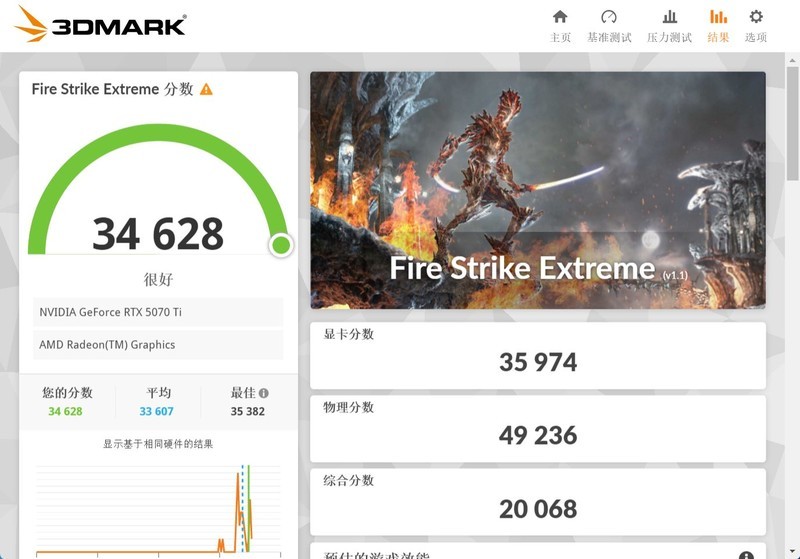Viewport: 800px width, 559px height.
Task: Click the 预估的游戏效能 panel heading
Action: (377, 555)
